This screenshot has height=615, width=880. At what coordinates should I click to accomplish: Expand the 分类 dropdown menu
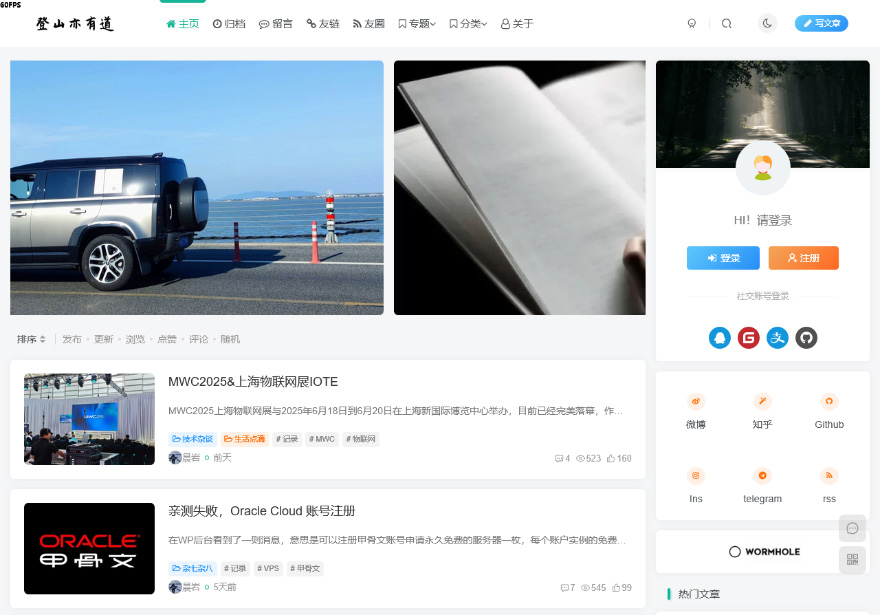coord(468,23)
